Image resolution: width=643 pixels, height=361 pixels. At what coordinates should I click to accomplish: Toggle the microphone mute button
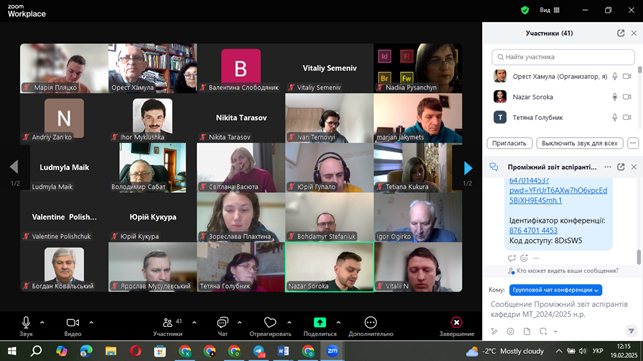[26, 323]
